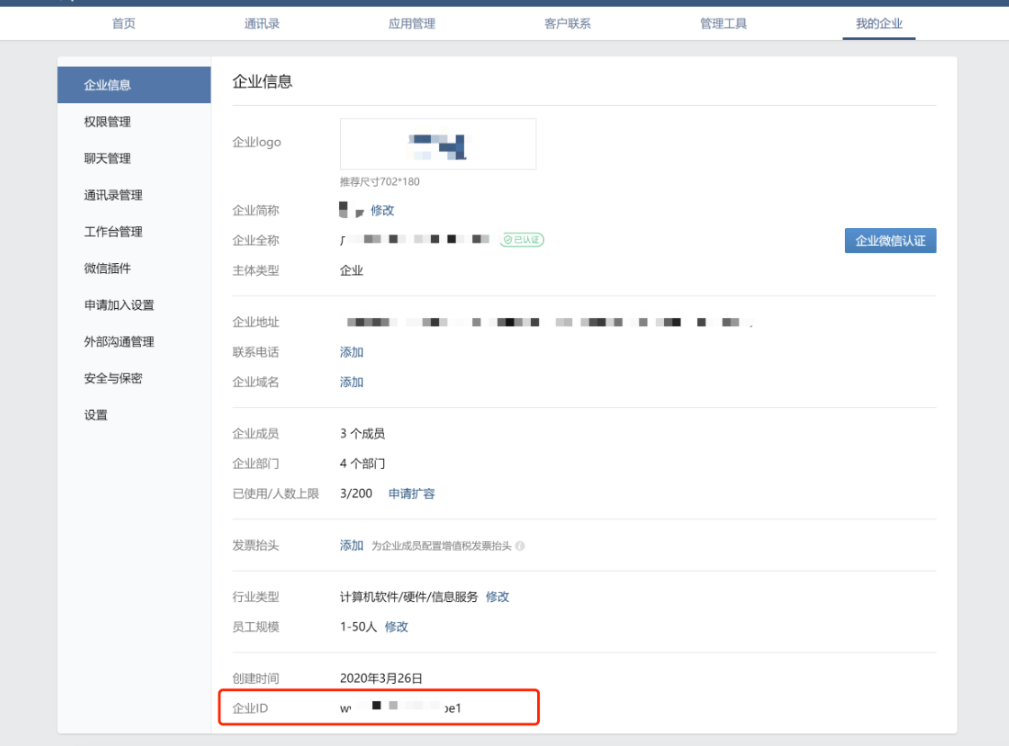
Task: Click 修改 next to 行业类型
Action: [497, 597]
